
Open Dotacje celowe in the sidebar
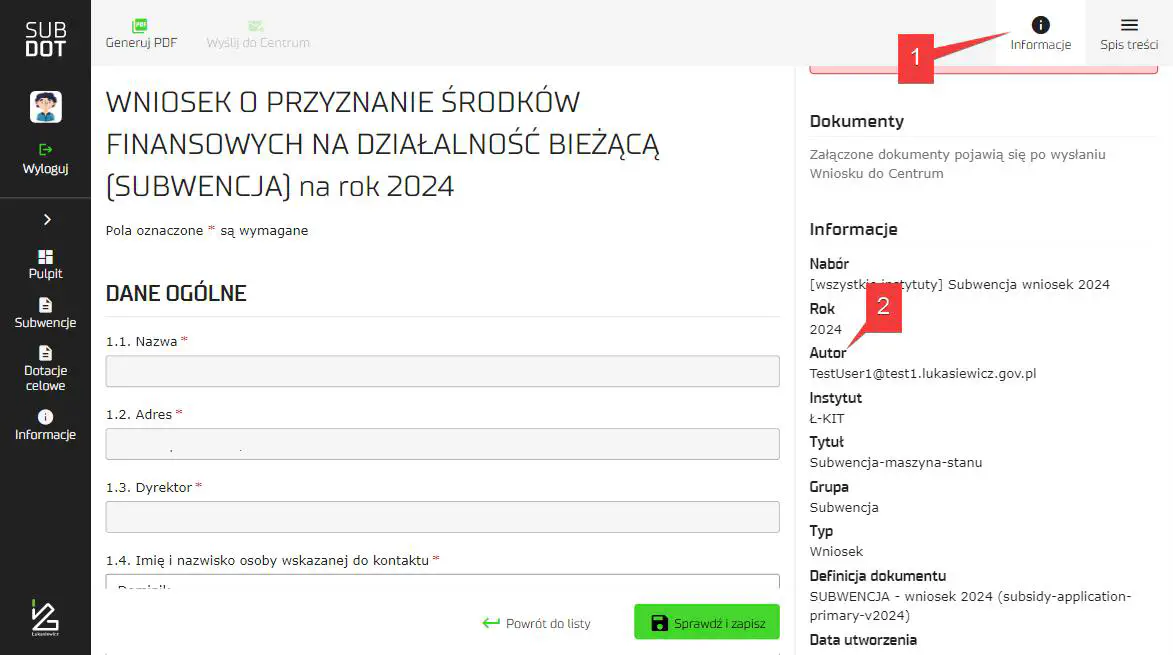pos(45,368)
